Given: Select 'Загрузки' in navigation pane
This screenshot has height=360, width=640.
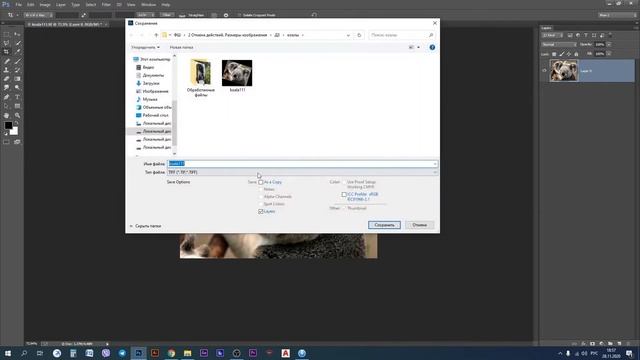Looking at the screenshot, I should click(x=148, y=83).
